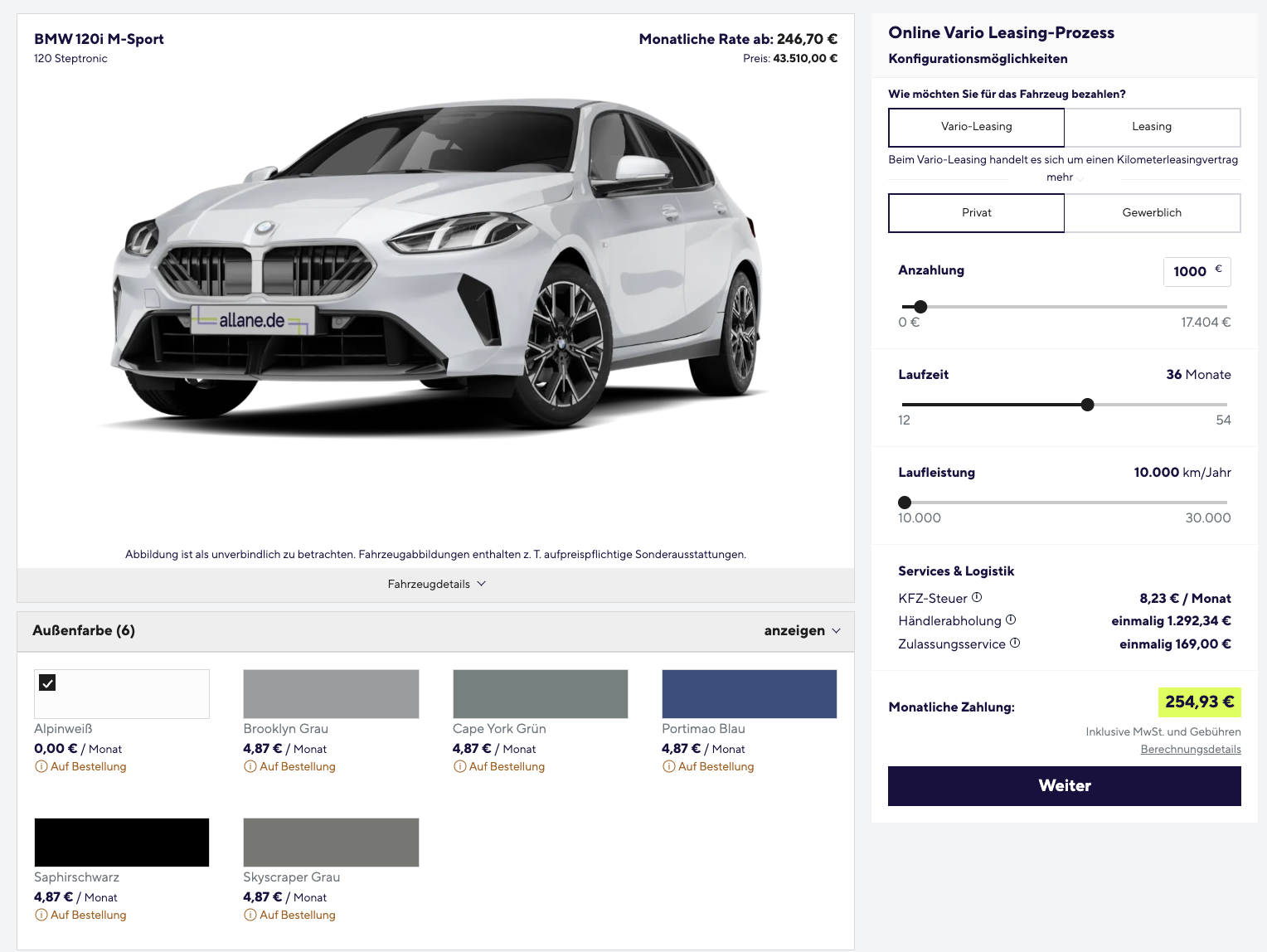Expand the Fahrzeugdetails section

point(436,585)
